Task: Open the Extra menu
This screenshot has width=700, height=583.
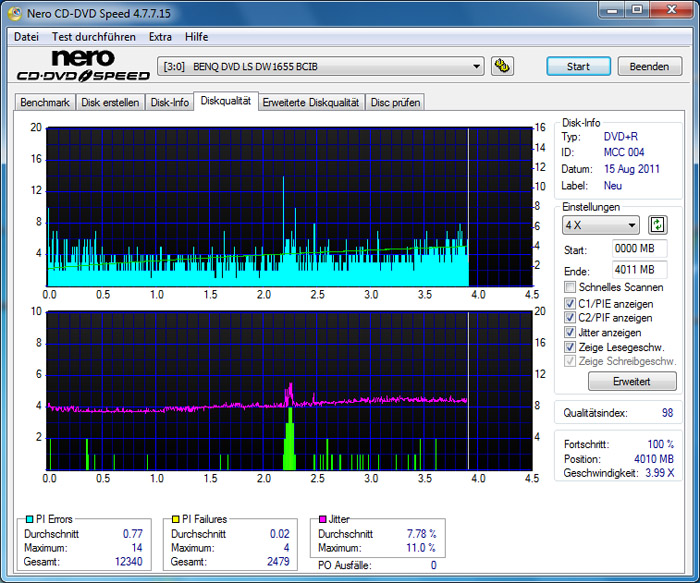Action: [x=160, y=37]
